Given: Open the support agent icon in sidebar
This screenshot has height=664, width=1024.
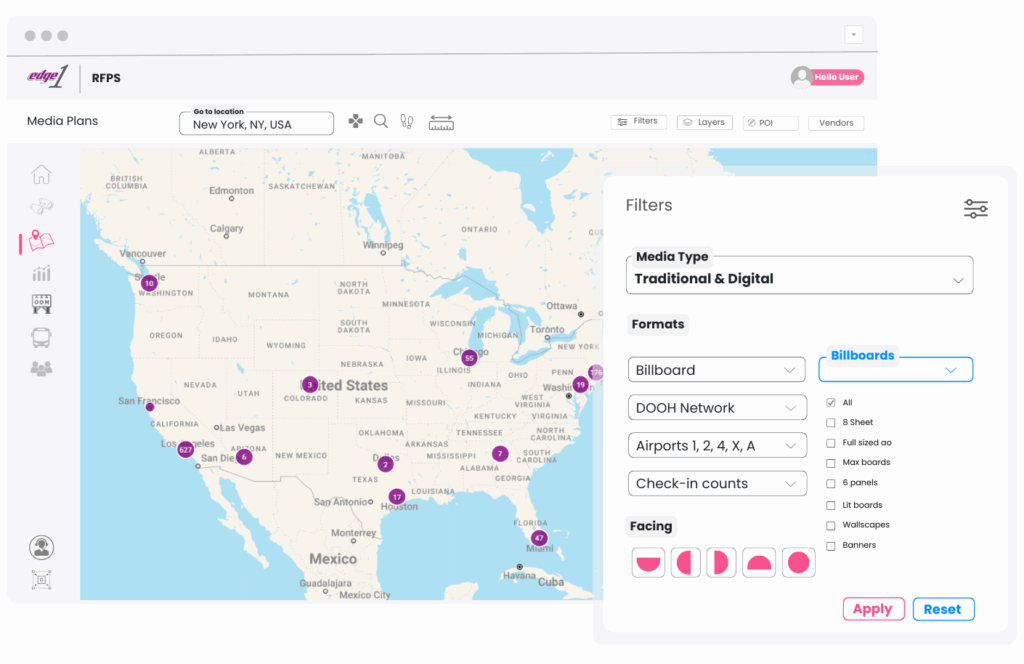Looking at the screenshot, I should pyautogui.click(x=41, y=547).
